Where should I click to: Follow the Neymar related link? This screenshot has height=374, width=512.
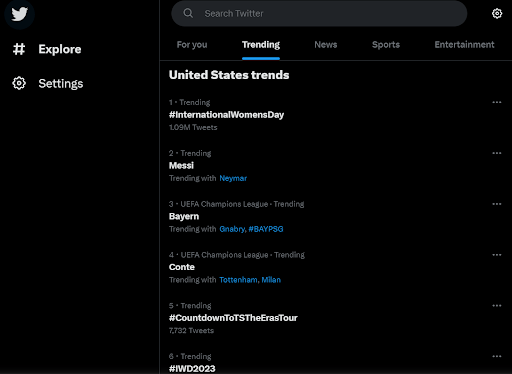(x=233, y=178)
